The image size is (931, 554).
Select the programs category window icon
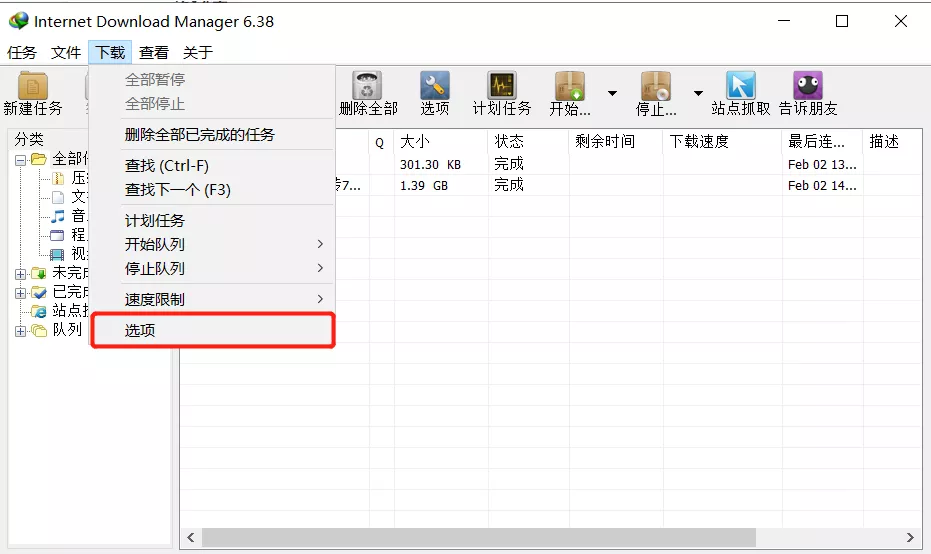(x=57, y=235)
